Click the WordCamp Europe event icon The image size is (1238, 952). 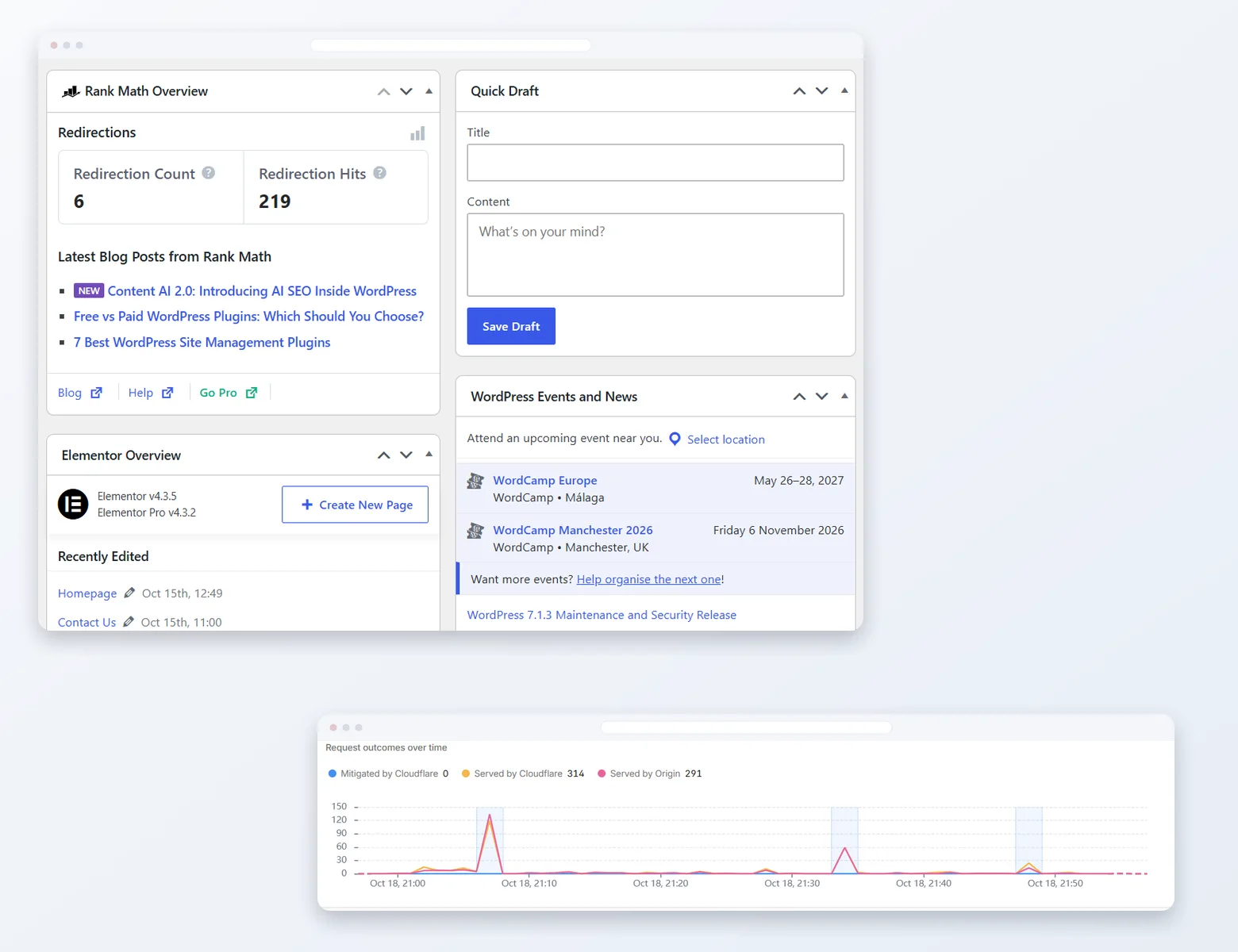click(475, 481)
